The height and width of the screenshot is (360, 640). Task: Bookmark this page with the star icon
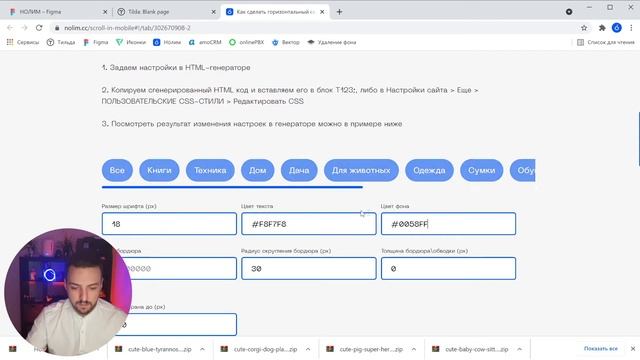584,28
